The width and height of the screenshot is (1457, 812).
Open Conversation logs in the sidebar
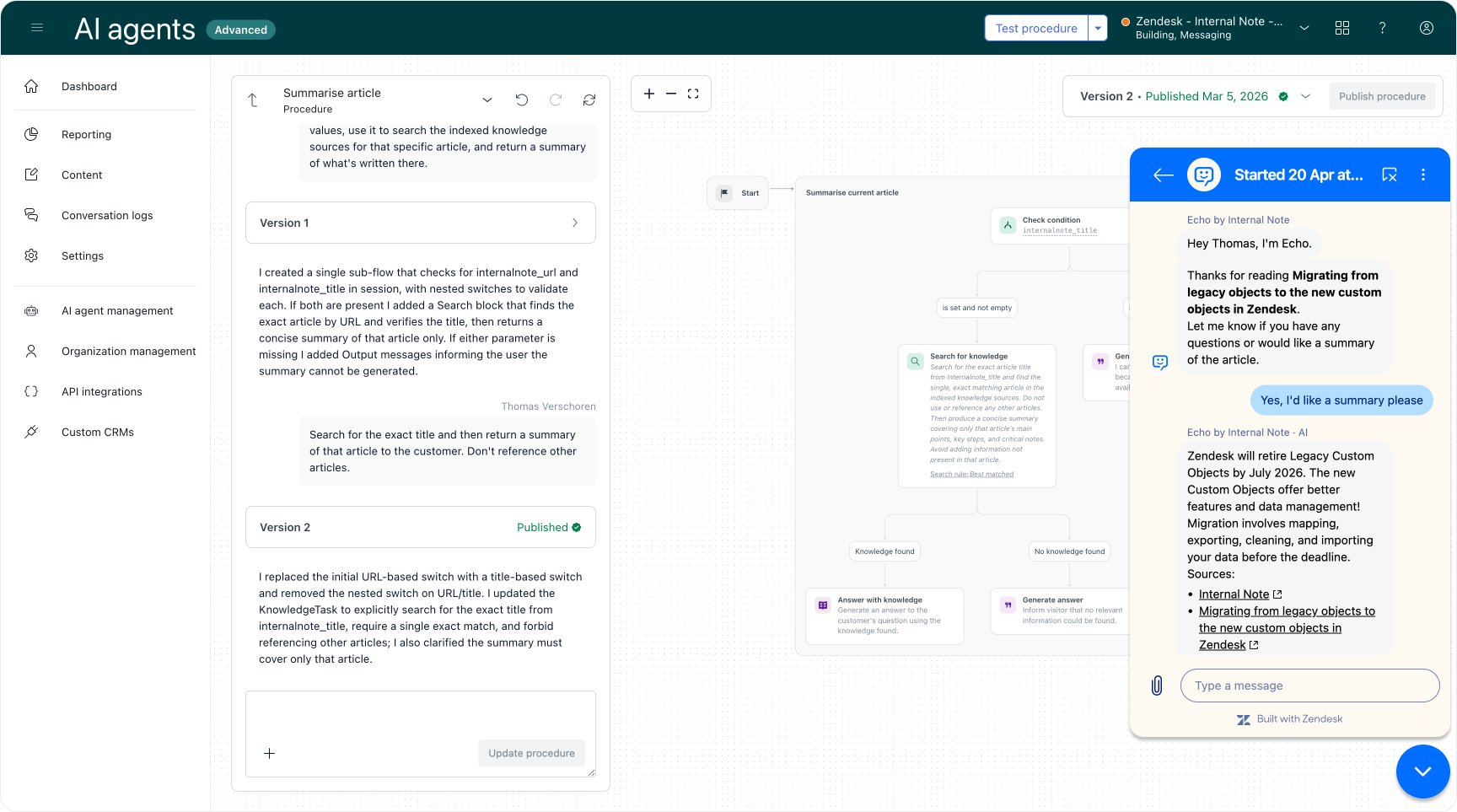coord(105,215)
